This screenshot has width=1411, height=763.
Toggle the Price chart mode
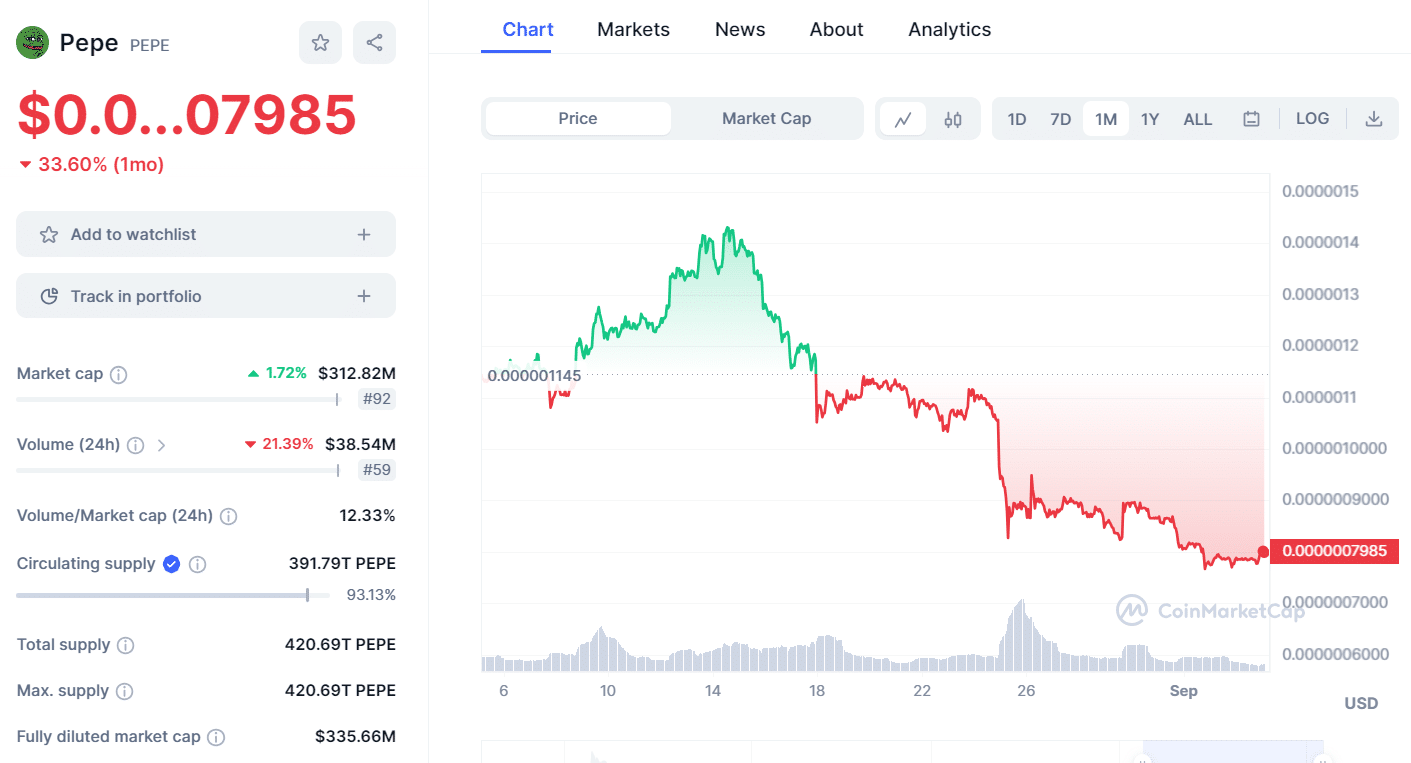(578, 119)
